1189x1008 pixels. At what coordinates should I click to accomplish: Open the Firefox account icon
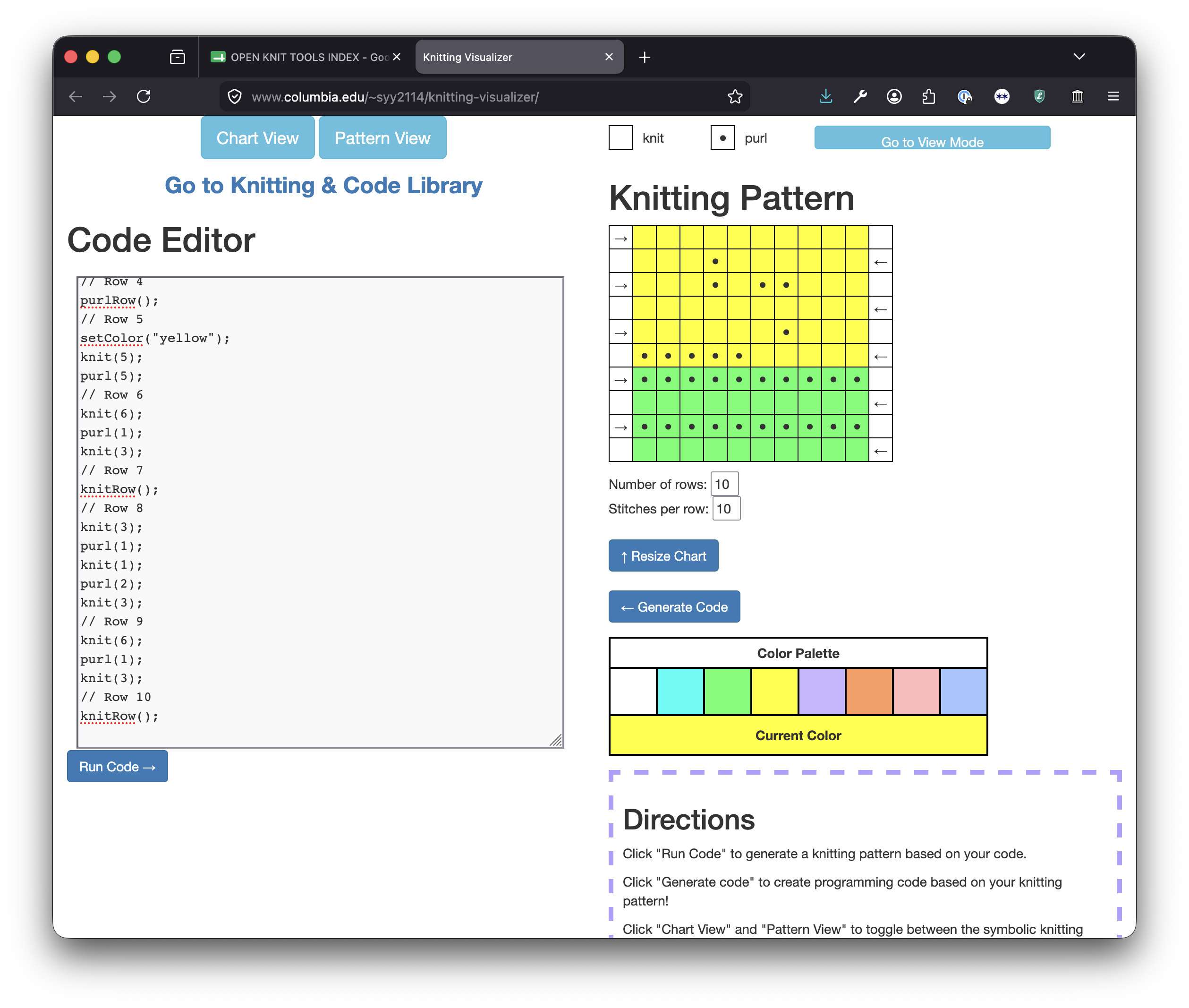[x=894, y=96]
